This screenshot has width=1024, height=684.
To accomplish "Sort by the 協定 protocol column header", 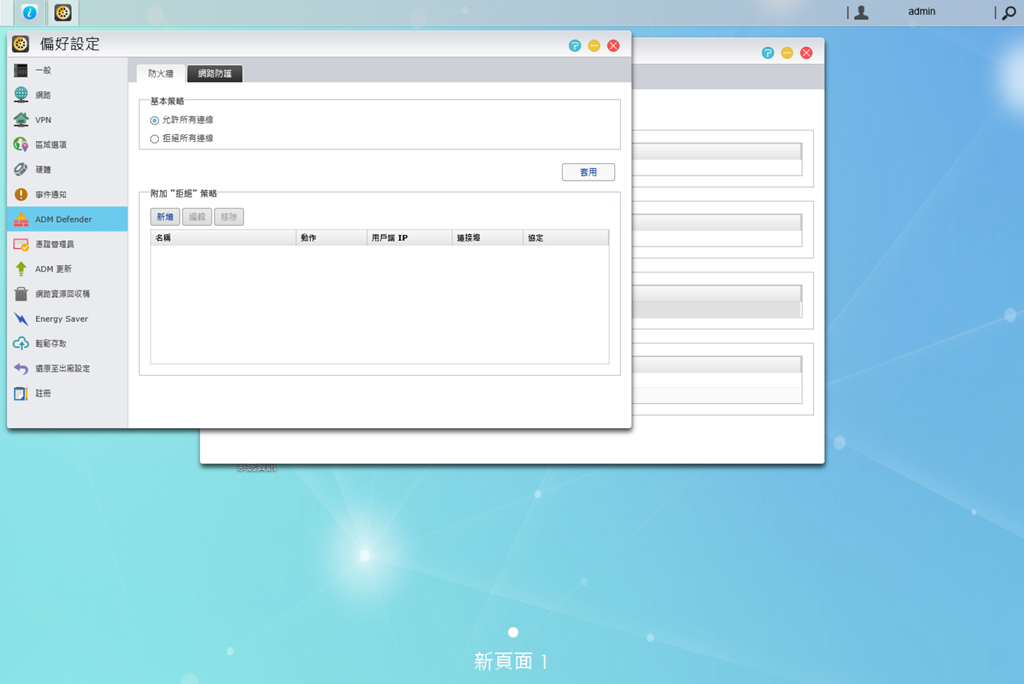I will 566,238.
